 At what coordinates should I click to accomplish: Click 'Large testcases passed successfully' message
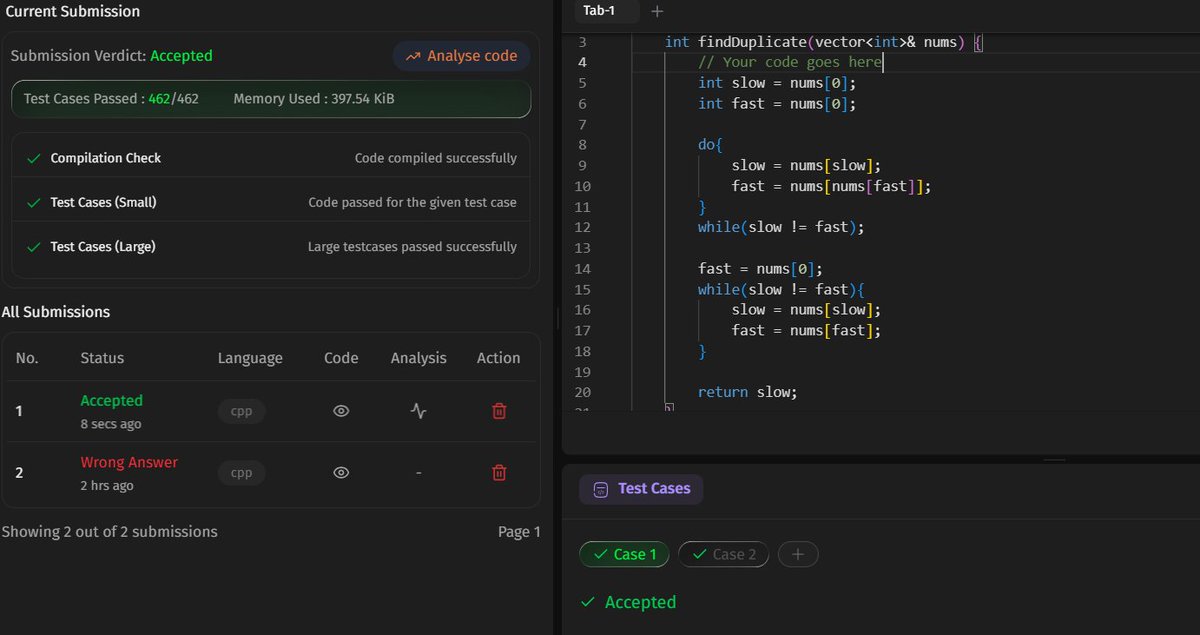pos(412,246)
